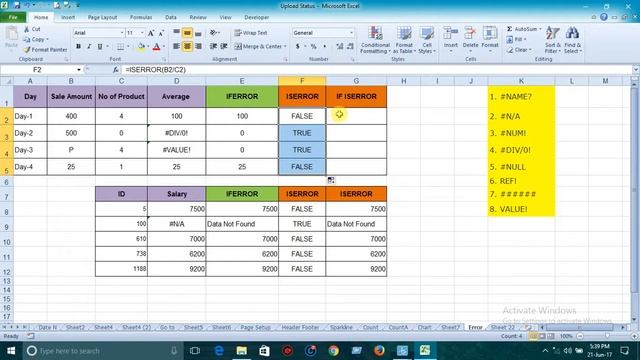This screenshot has height=360, width=640.
Task: Apply the red Font Color
Action: [156, 47]
